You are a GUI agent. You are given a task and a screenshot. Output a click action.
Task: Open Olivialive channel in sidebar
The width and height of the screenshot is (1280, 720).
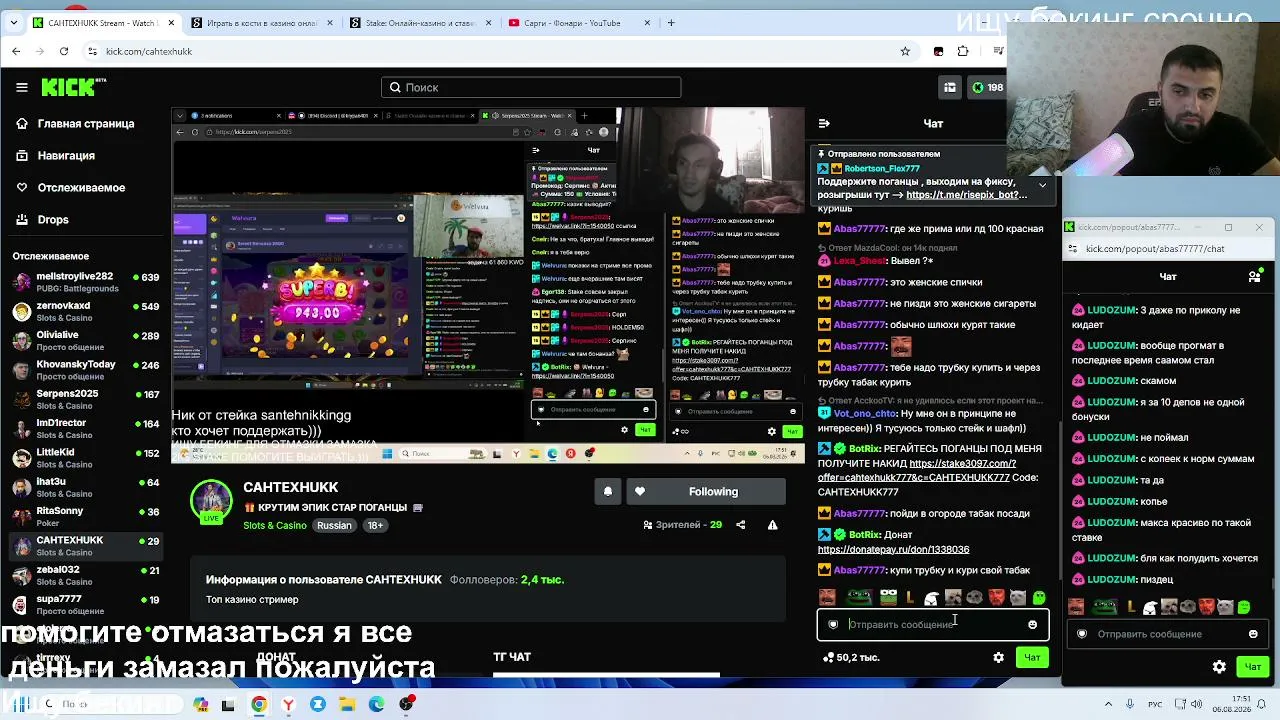[85, 340]
